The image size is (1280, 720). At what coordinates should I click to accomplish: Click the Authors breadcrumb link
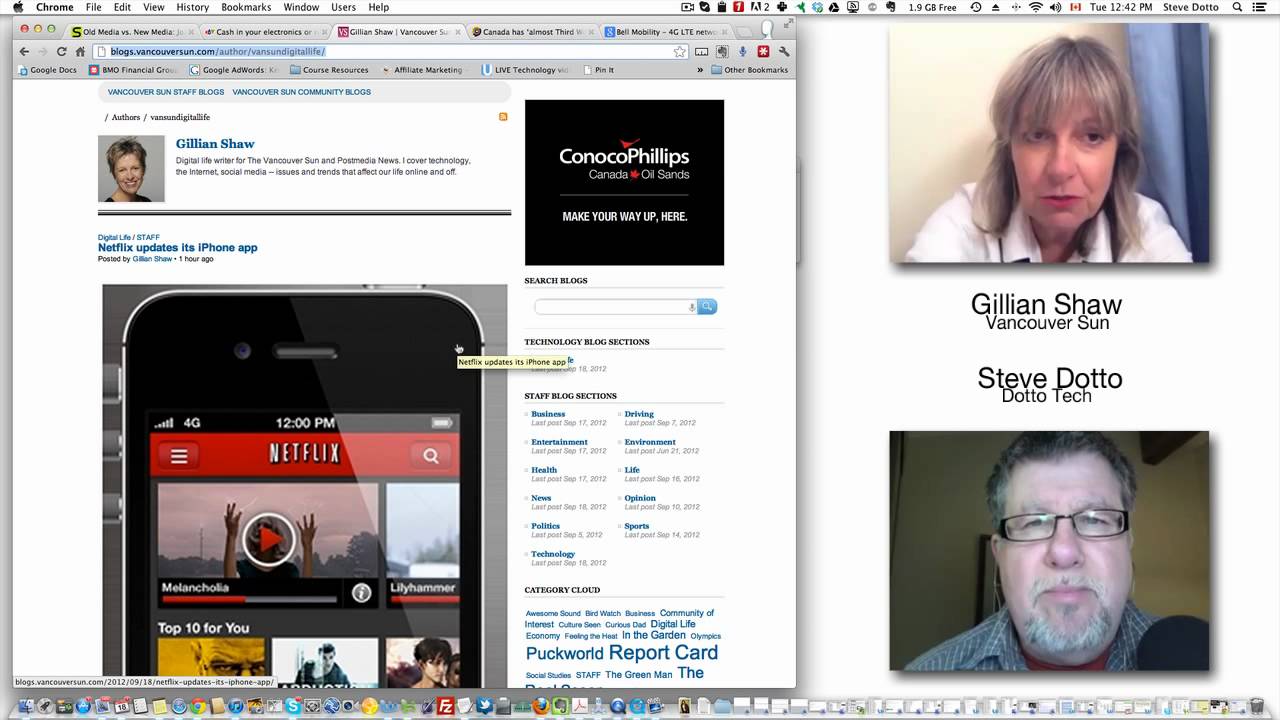126,117
